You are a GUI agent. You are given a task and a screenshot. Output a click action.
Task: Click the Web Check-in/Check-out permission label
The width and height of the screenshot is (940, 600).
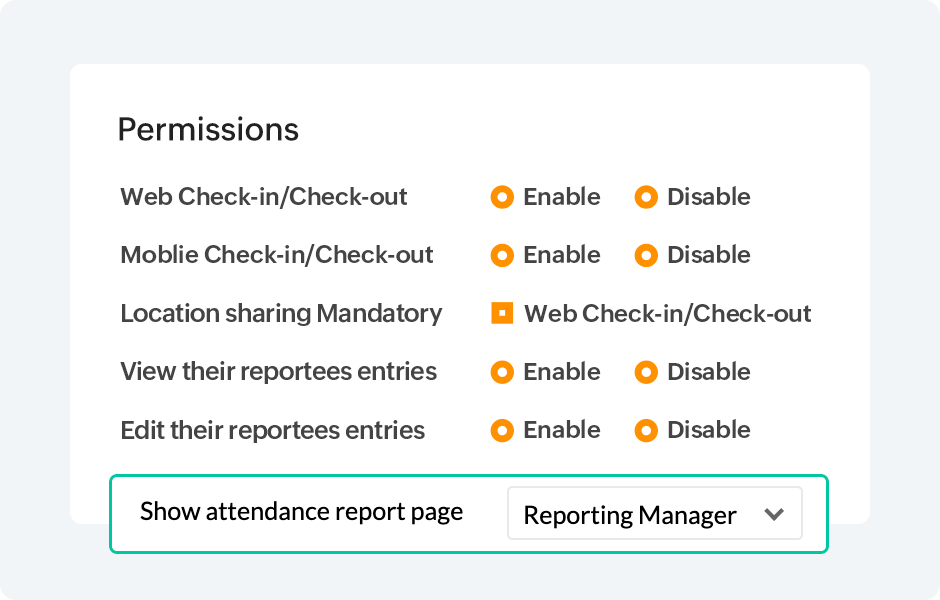coord(264,197)
